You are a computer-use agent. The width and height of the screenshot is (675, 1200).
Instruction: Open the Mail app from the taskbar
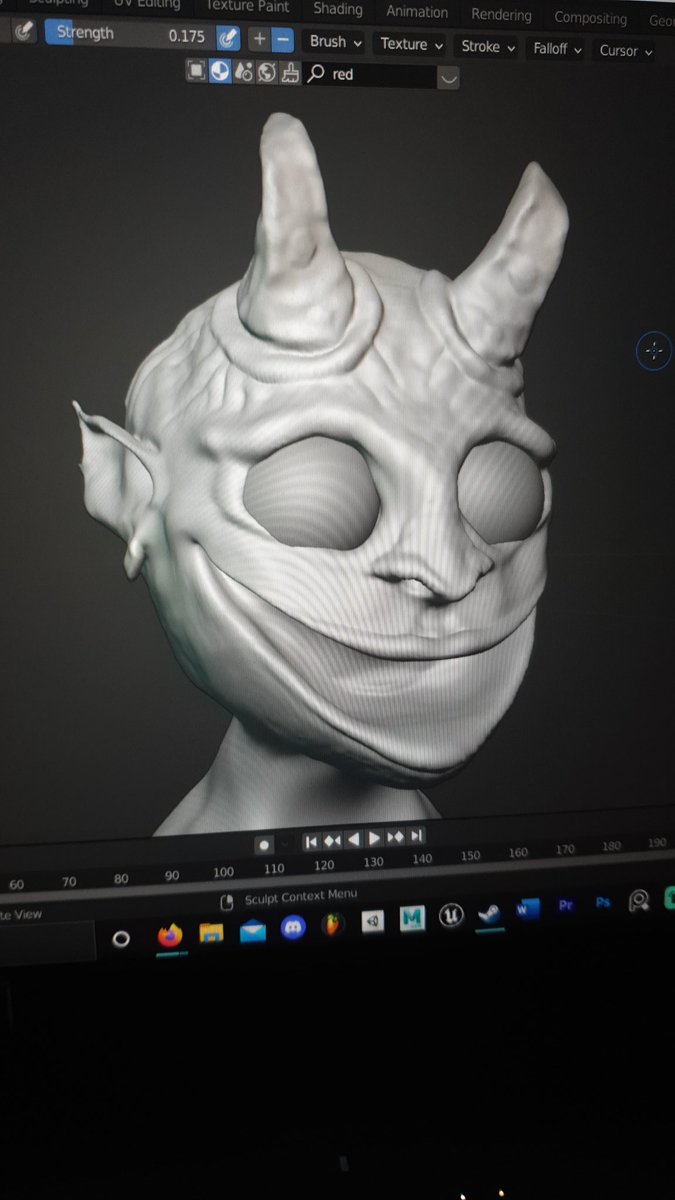tap(252, 931)
